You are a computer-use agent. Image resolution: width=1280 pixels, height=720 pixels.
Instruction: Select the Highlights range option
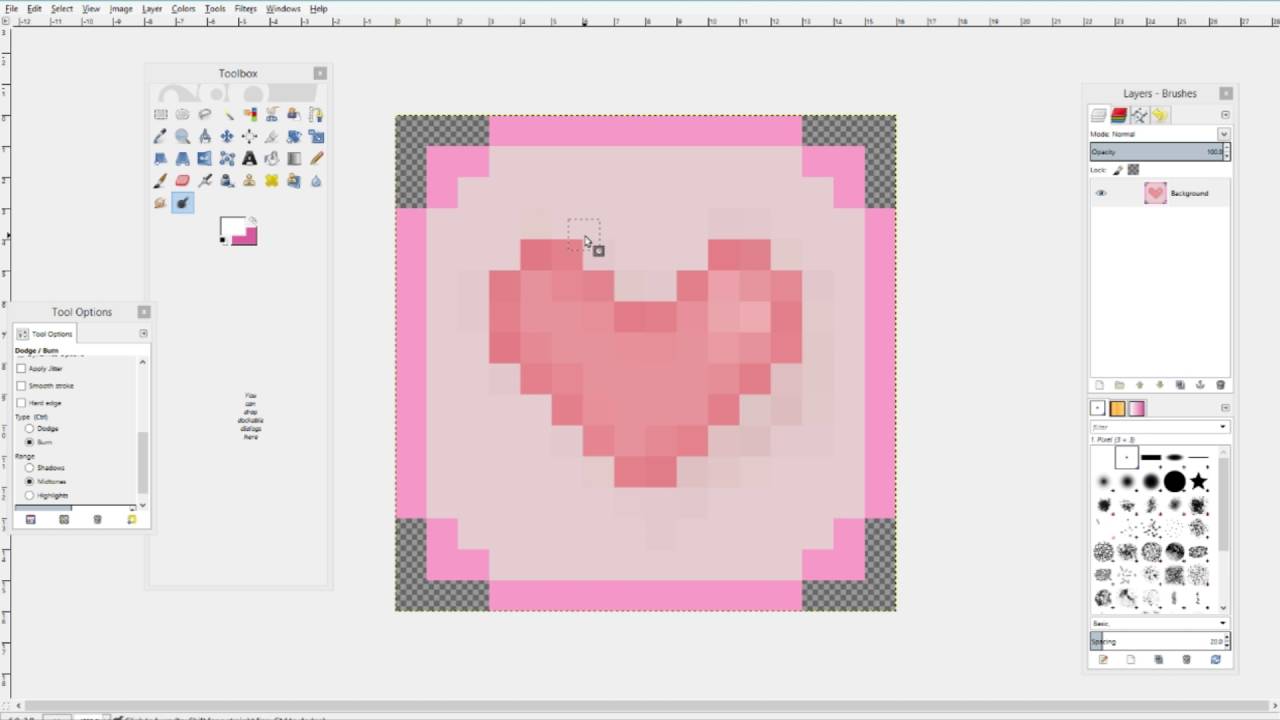29,495
